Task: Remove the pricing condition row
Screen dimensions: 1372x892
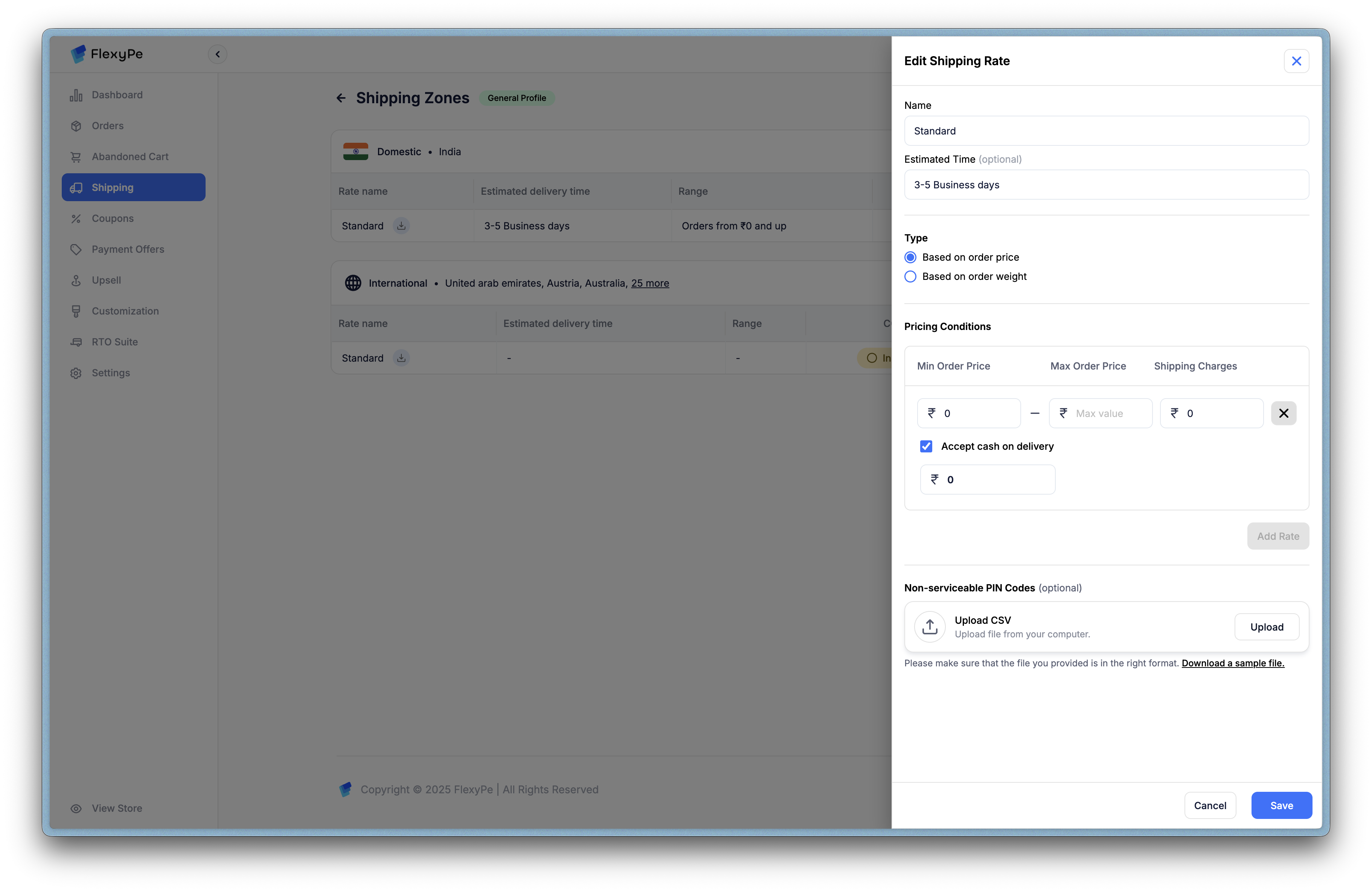Action: (1283, 414)
